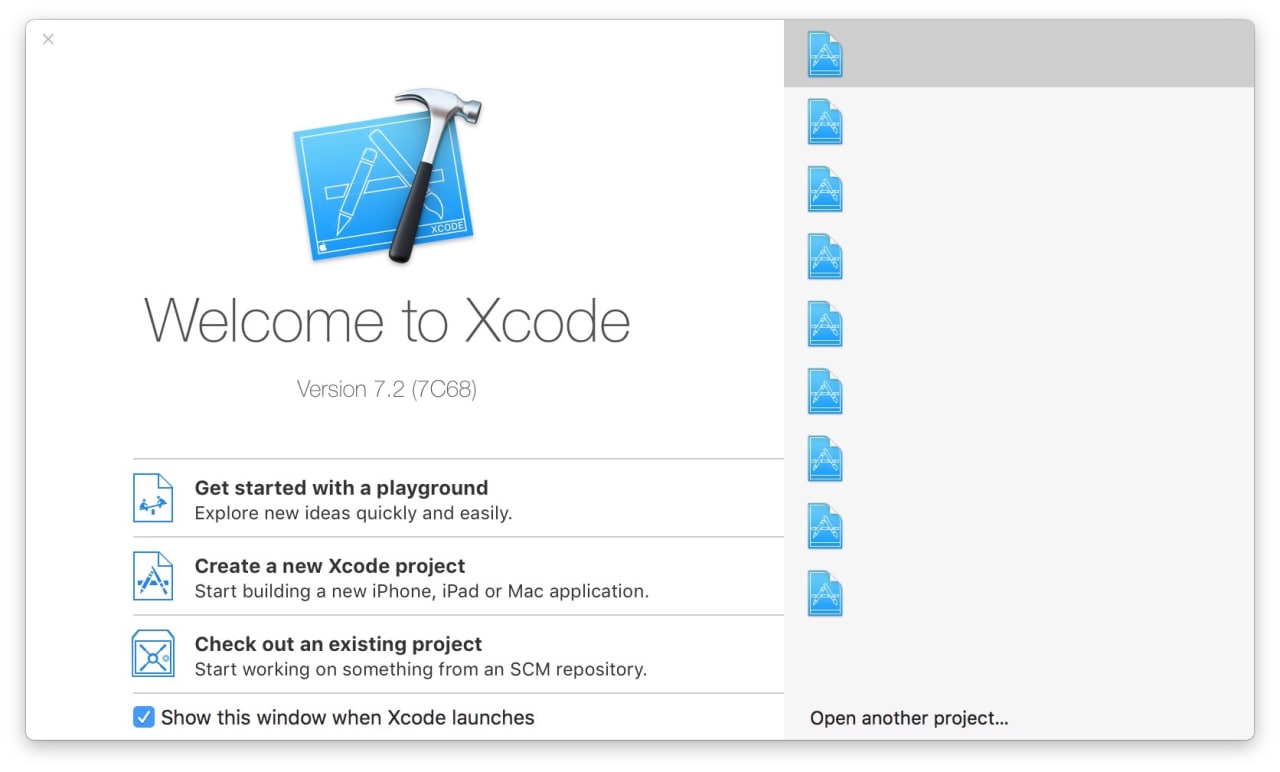Uncheck 'Show this window when Xcode launches'
Image resolution: width=1280 pixels, height=772 pixels.
pos(144,717)
